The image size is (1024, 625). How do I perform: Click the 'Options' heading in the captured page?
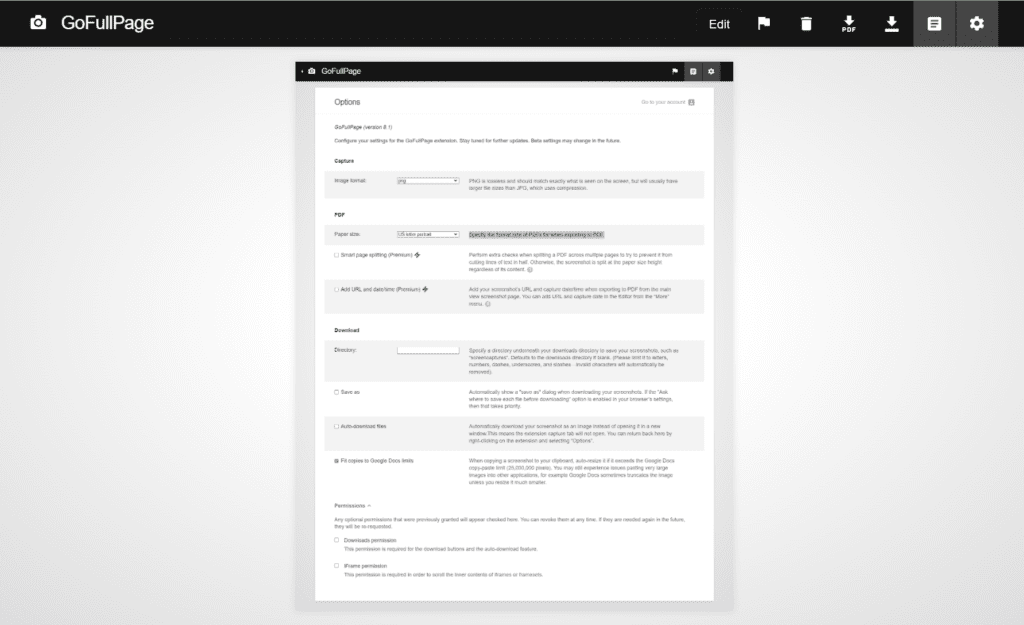click(x=347, y=102)
